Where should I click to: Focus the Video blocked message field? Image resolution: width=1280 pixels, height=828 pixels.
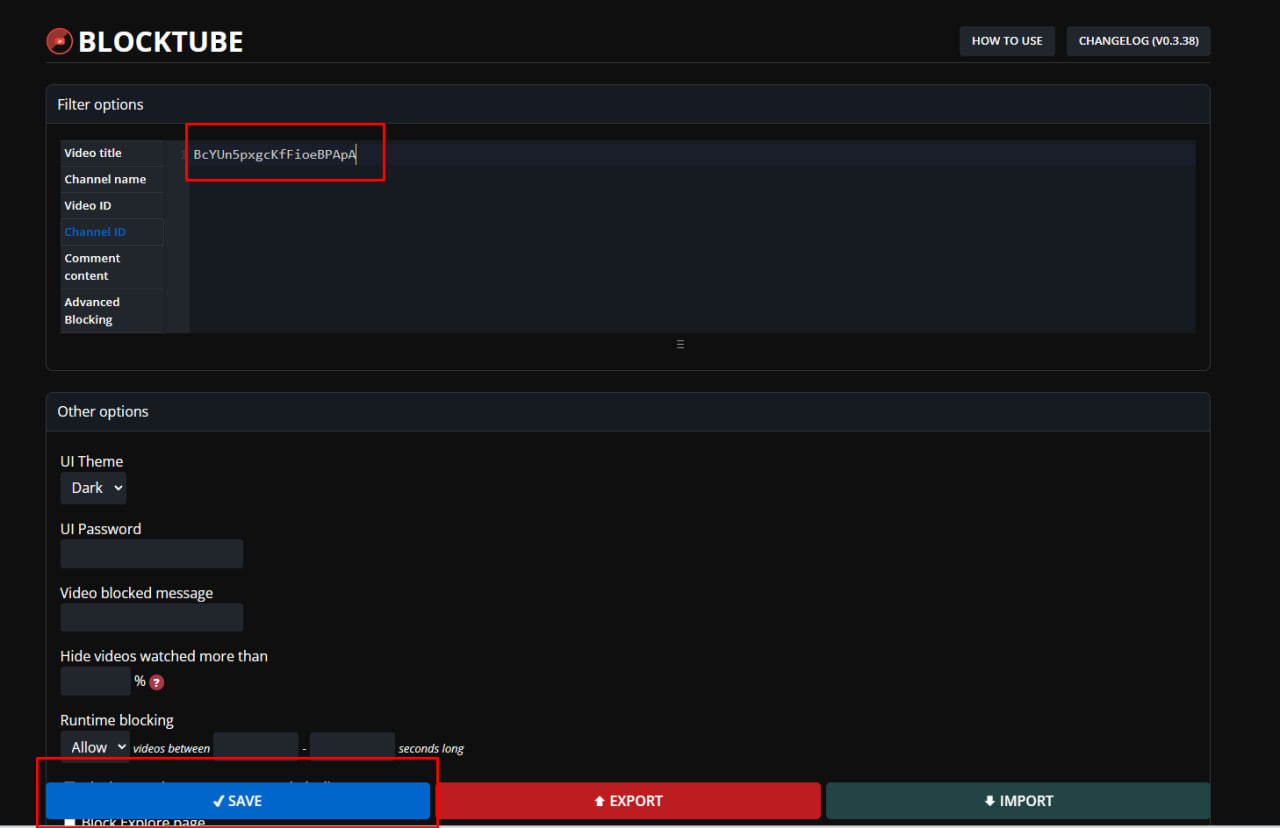coord(152,617)
